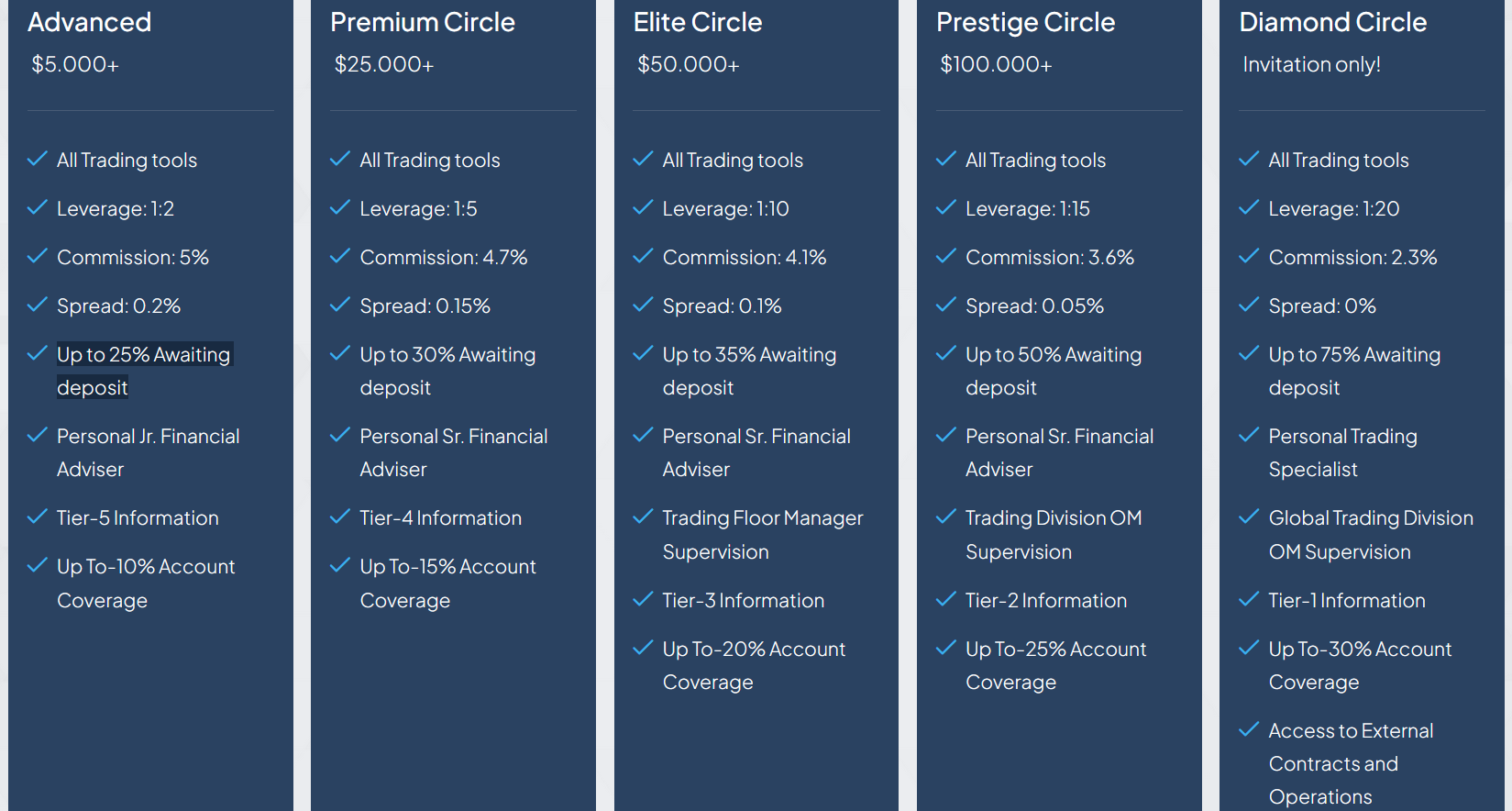This screenshot has height=811, width=1512.
Task: Select the Premium Circle plan heading
Action: click(423, 22)
